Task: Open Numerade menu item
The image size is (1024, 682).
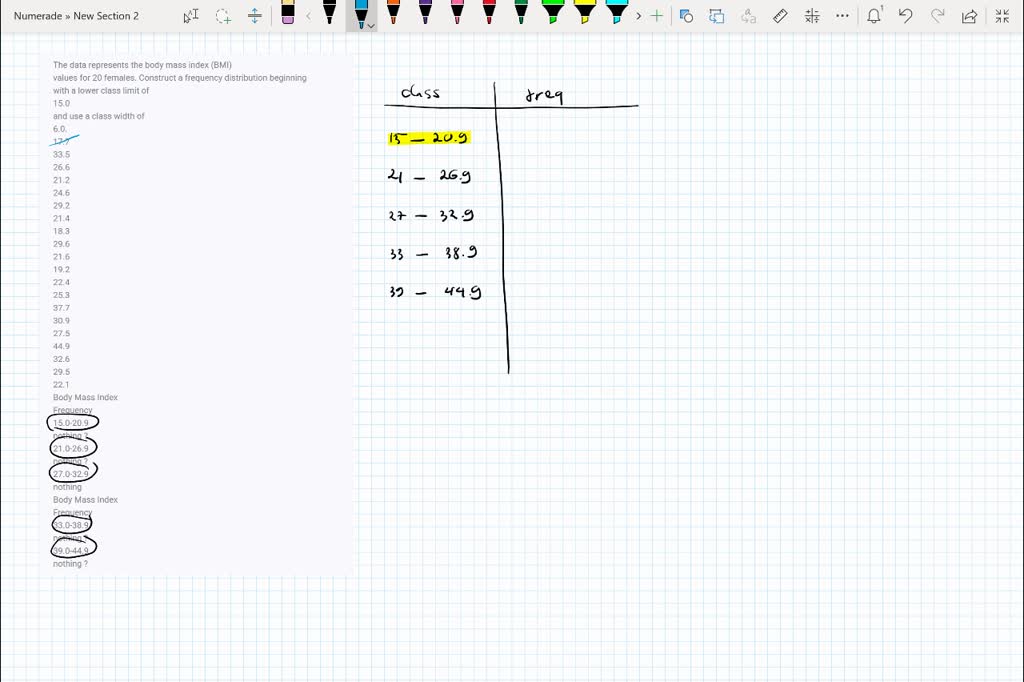Action: point(37,15)
